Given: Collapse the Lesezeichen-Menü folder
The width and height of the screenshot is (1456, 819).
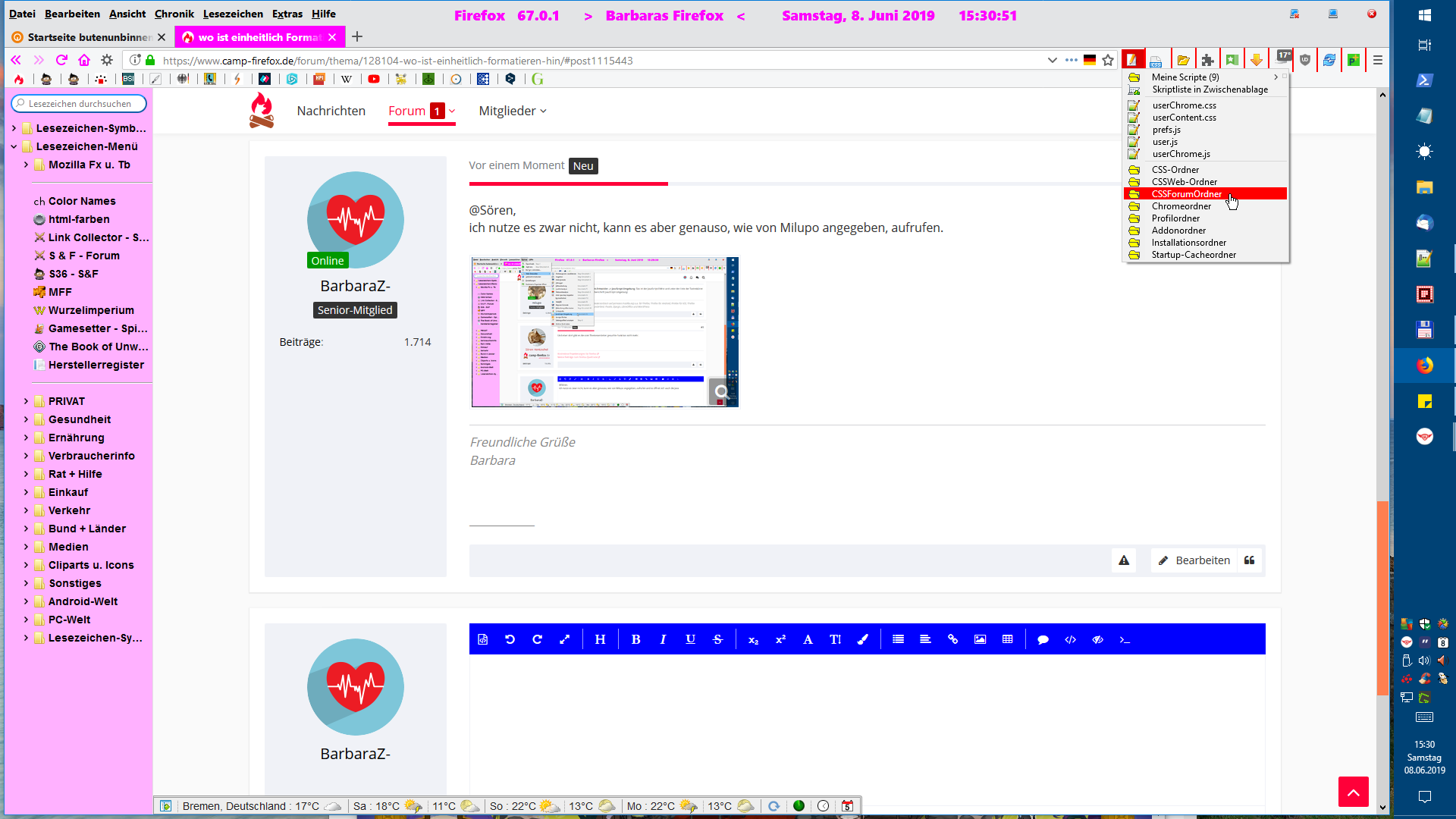Looking at the screenshot, I should [14, 146].
